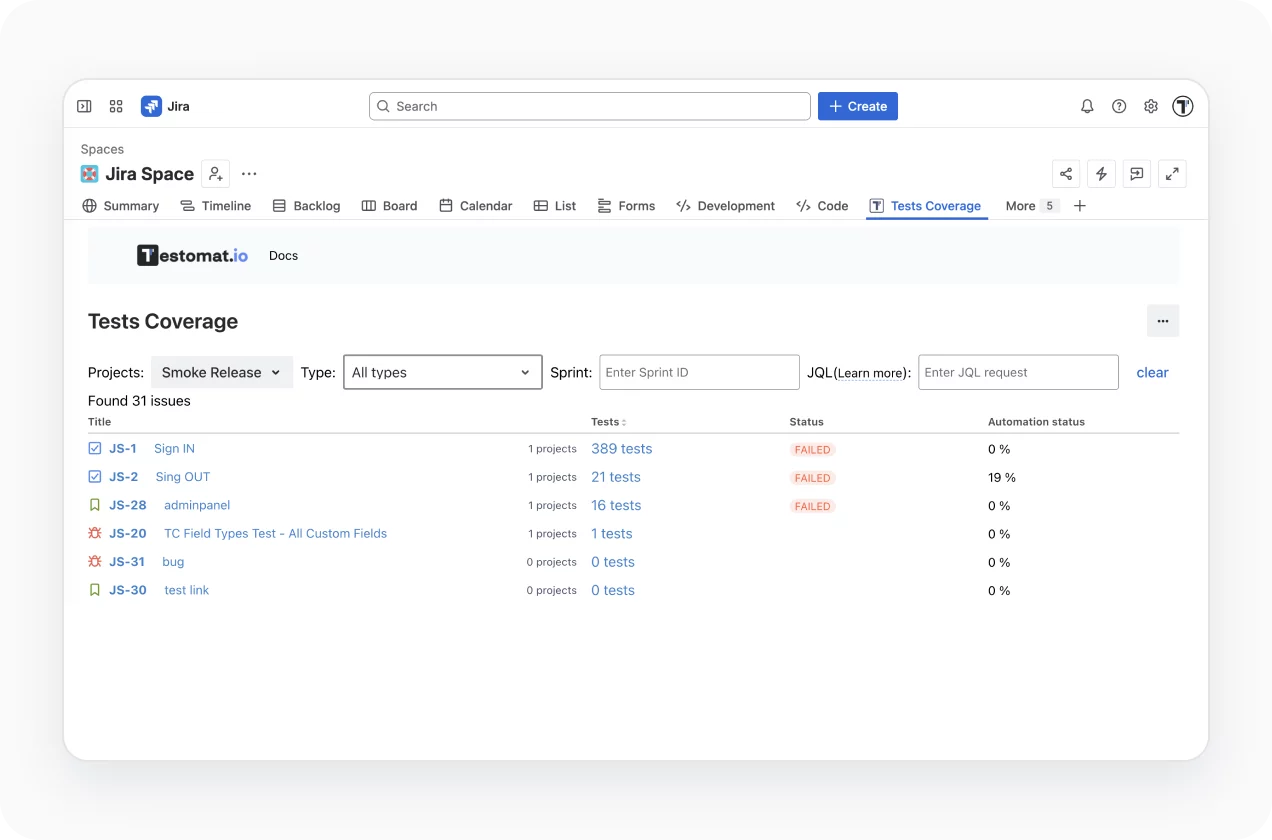
Task: Open the test link issue title
Action: tap(187, 590)
